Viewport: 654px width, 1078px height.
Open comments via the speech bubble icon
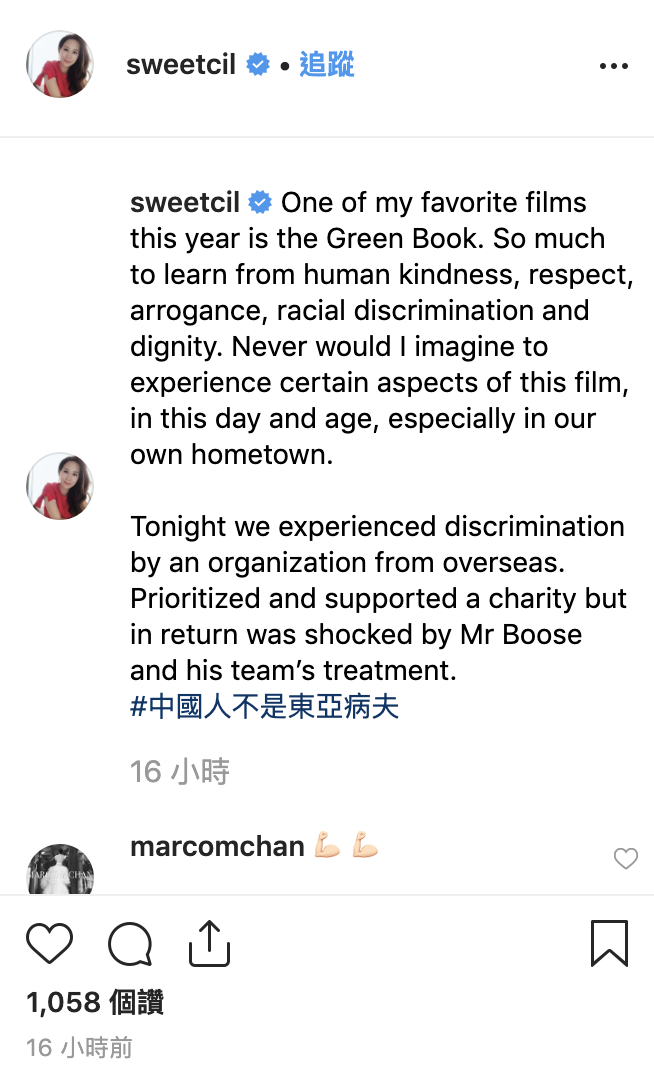[130, 943]
